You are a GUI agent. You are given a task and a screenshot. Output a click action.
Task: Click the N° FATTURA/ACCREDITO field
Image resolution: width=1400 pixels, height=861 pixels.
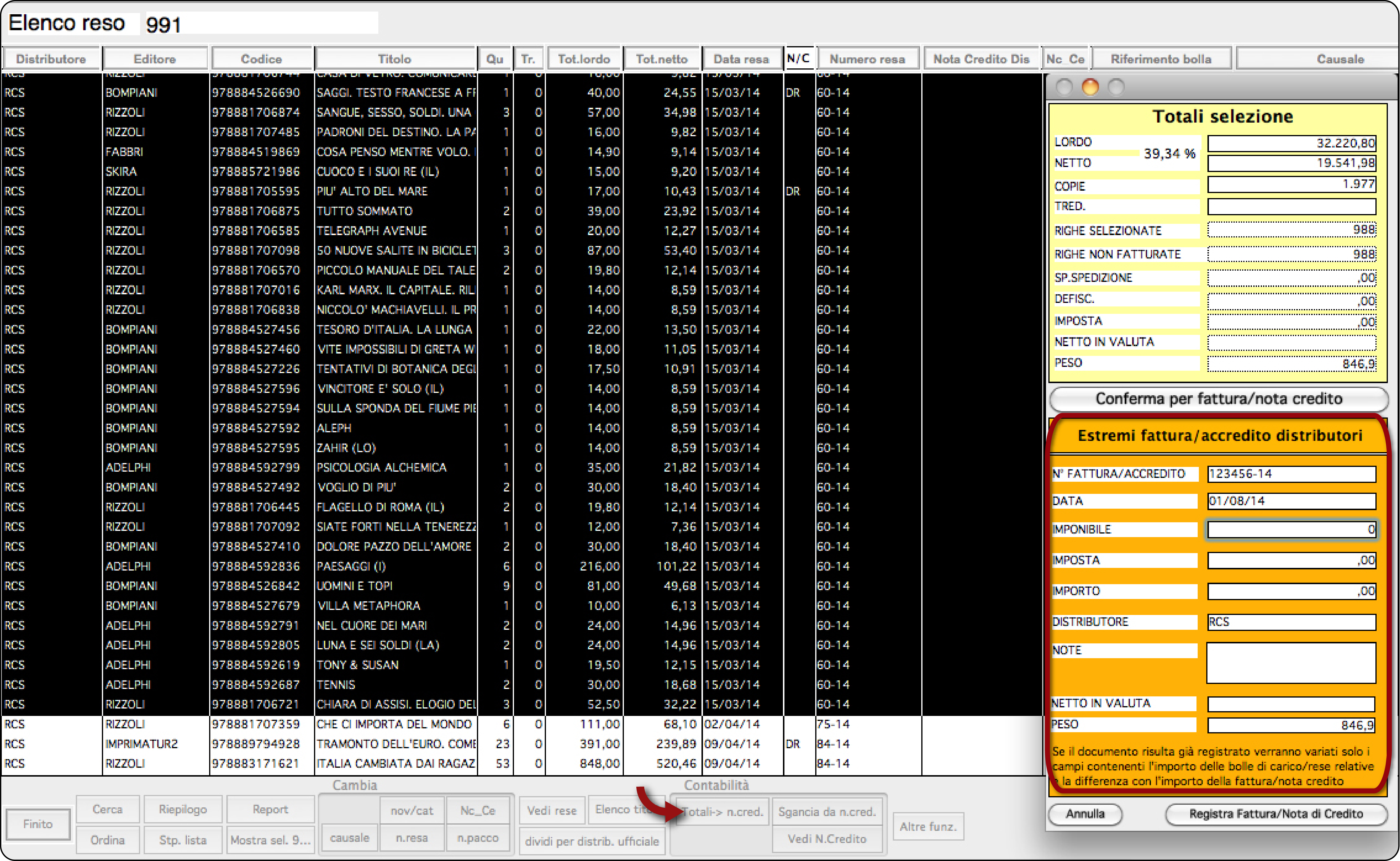click(x=1291, y=474)
